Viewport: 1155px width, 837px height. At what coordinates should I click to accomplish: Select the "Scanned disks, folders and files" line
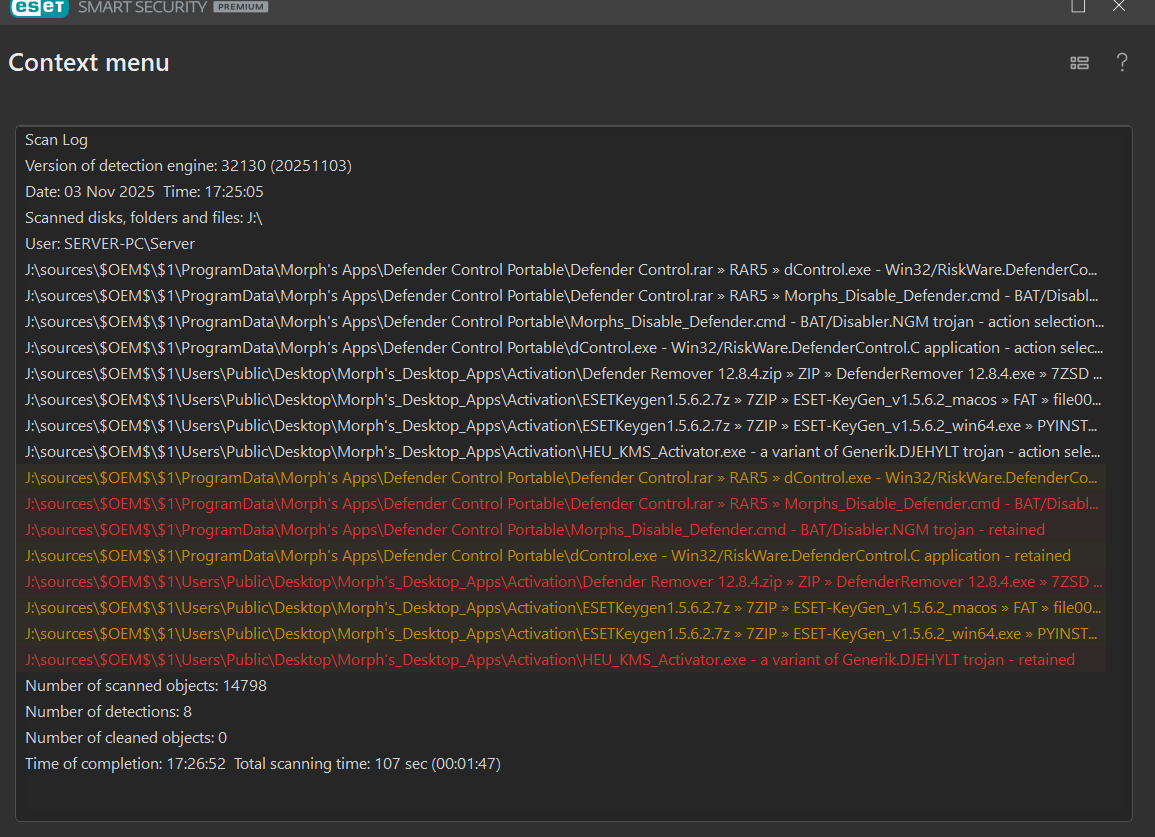point(143,218)
